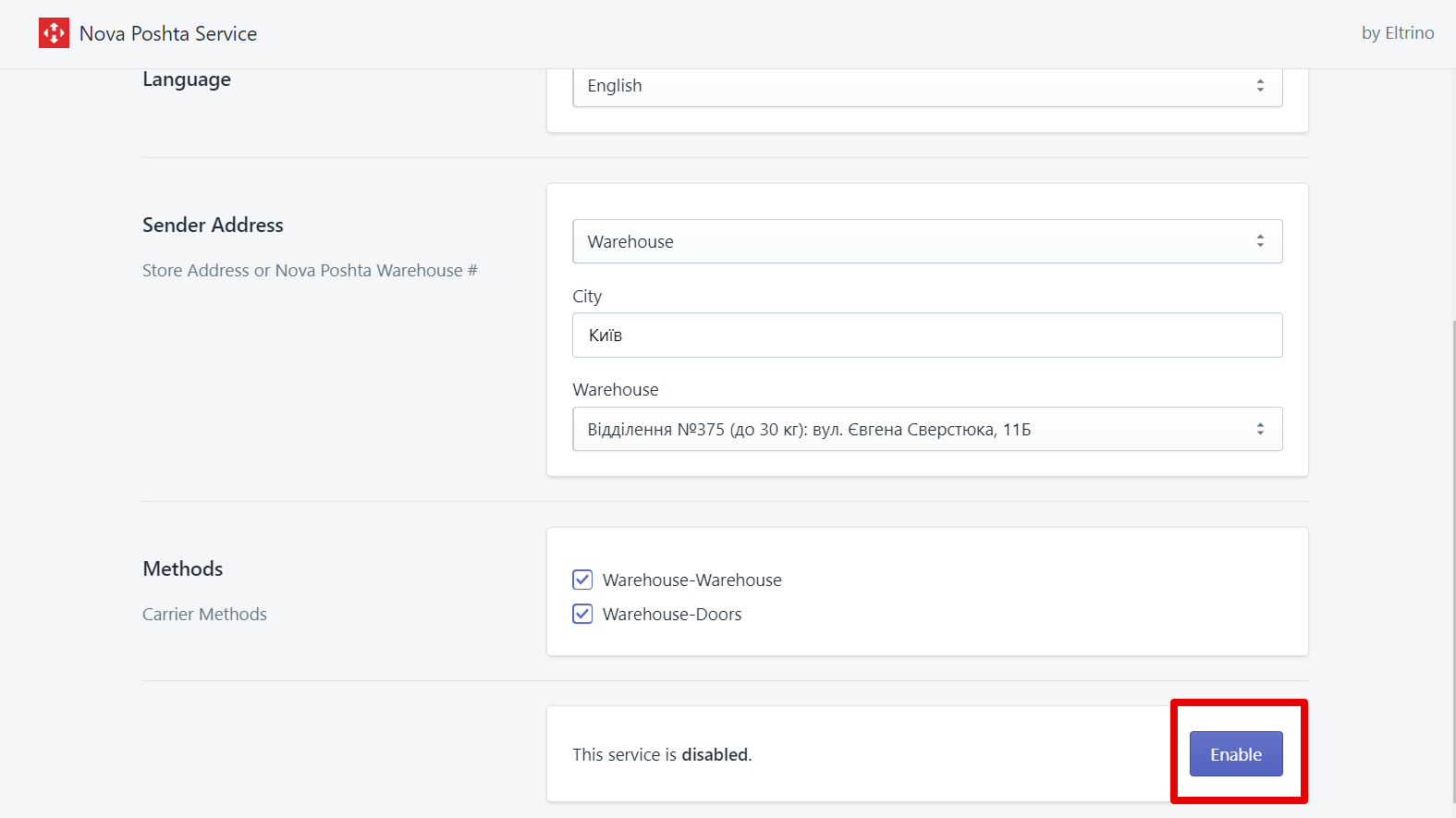Click the 'City' field label
1456x818 pixels.
(x=587, y=297)
